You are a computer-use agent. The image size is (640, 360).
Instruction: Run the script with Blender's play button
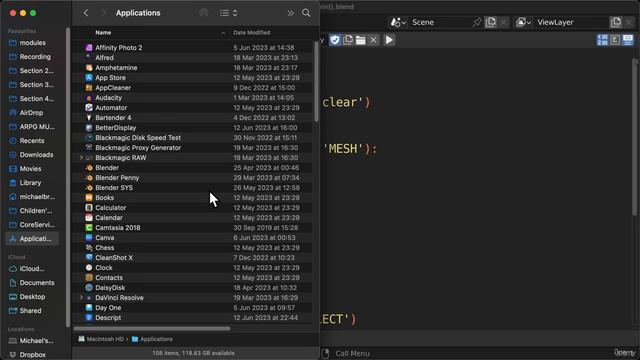tap(389, 40)
